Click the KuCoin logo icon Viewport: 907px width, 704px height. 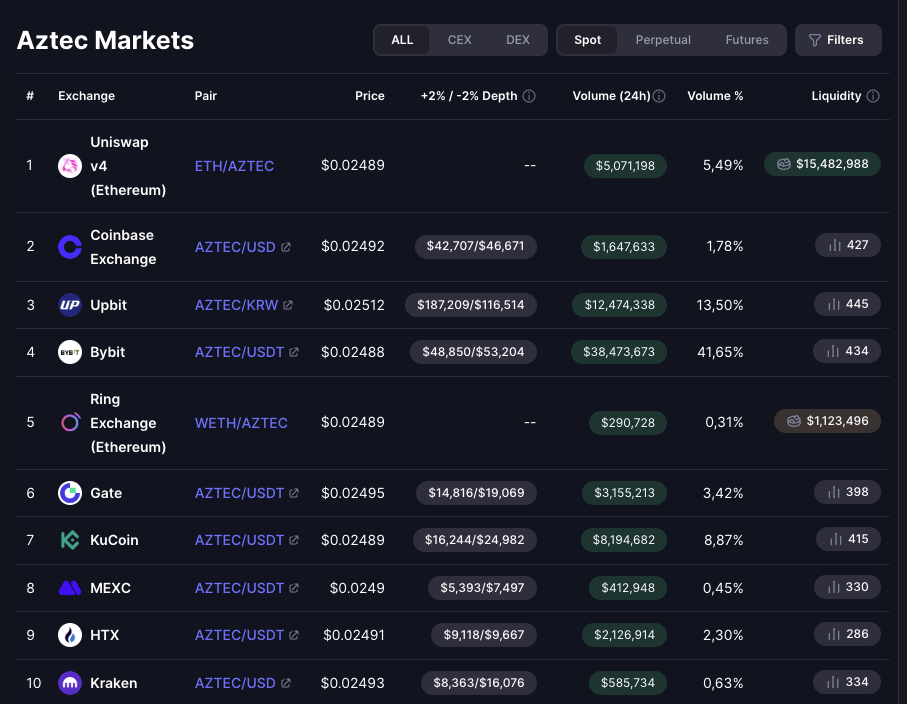(x=70, y=540)
